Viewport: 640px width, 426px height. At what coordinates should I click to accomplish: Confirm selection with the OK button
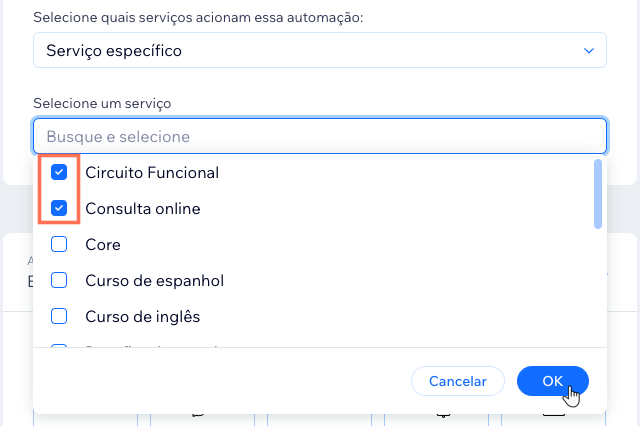553,381
